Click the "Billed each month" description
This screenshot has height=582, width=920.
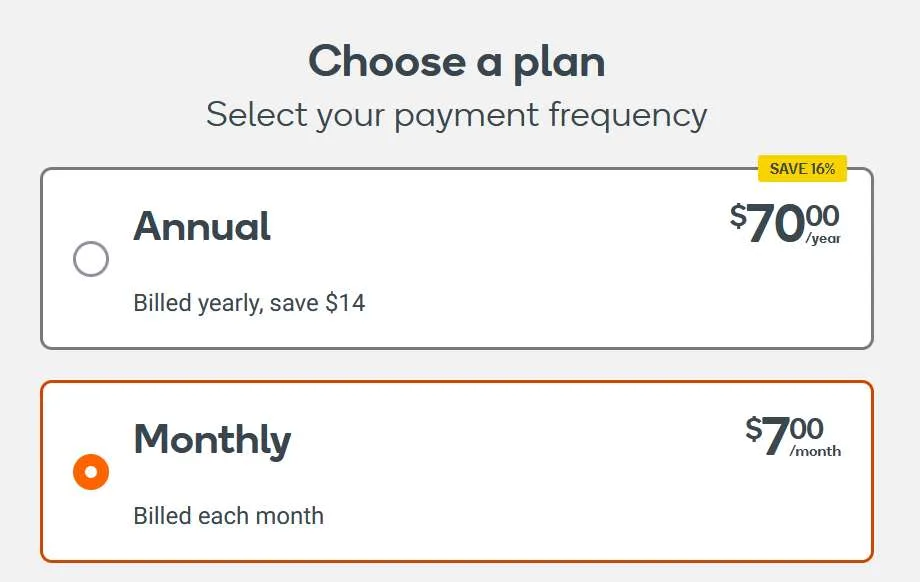coord(229,516)
